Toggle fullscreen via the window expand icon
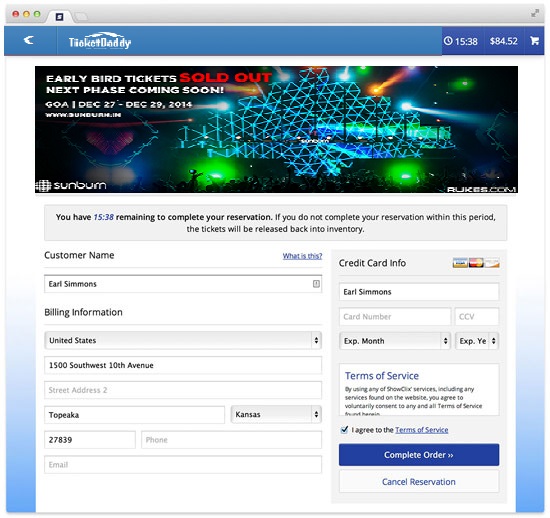This screenshot has width=550, height=518. pos(535,13)
